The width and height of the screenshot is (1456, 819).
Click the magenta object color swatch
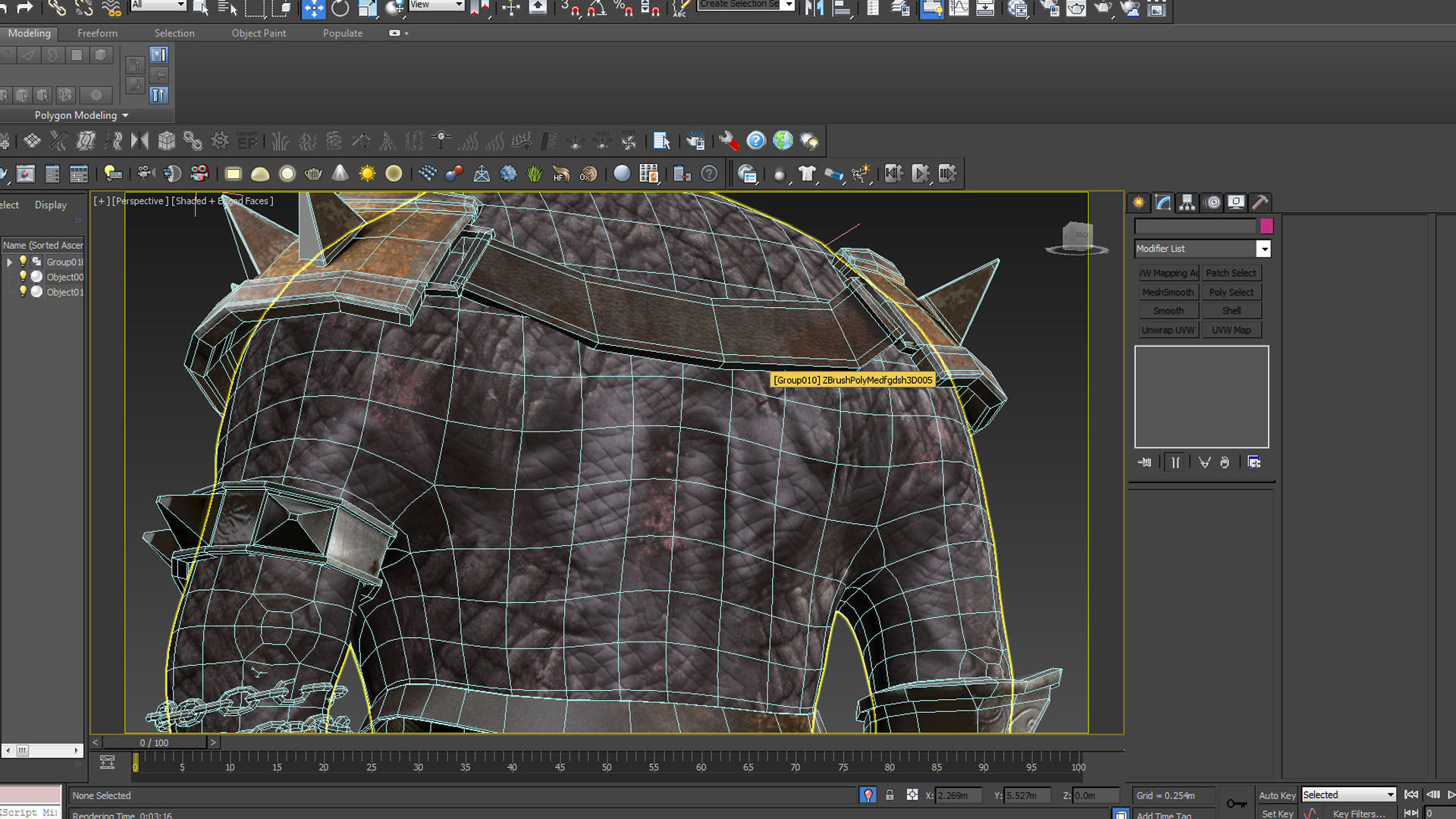1266,226
